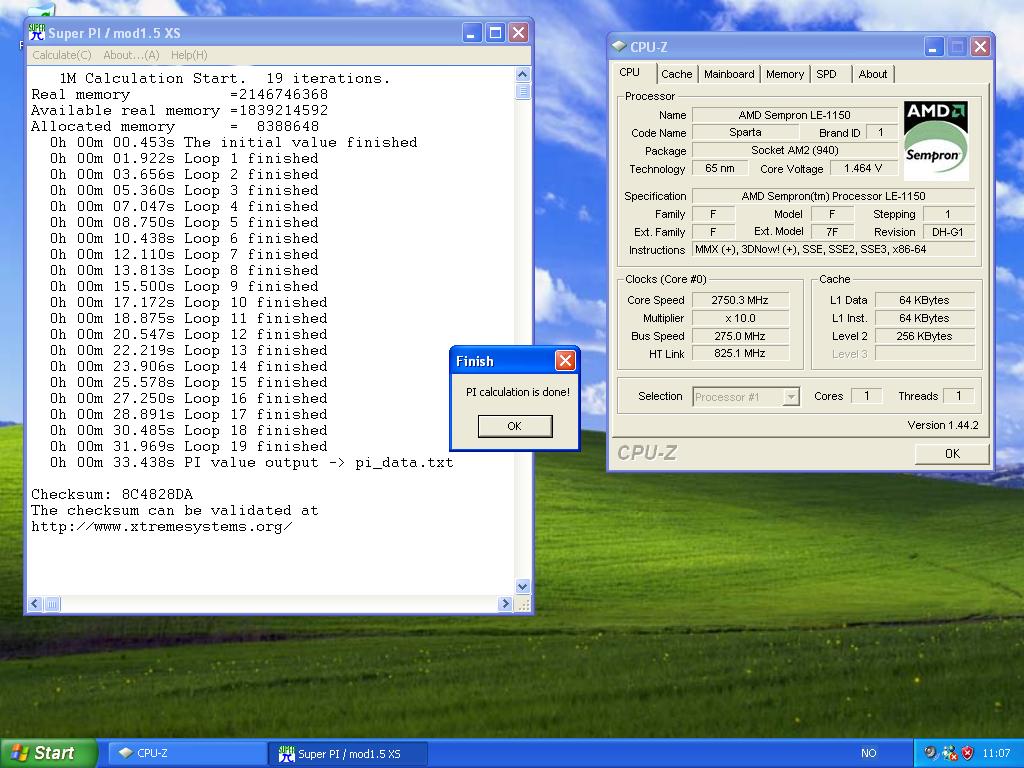Click the Checksum: 8C4828DA line

click(112, 494)
